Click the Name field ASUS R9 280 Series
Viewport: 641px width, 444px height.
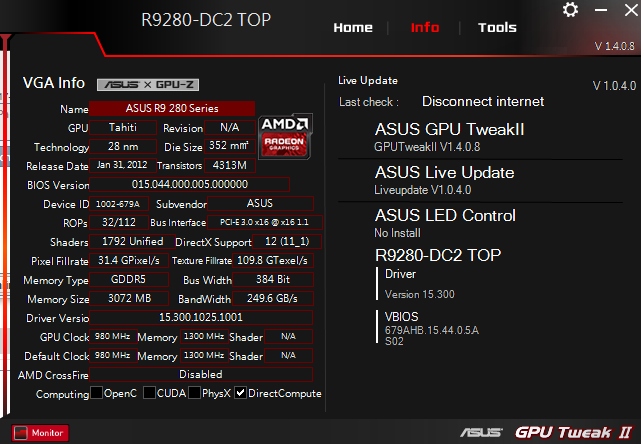pos(172,108)
